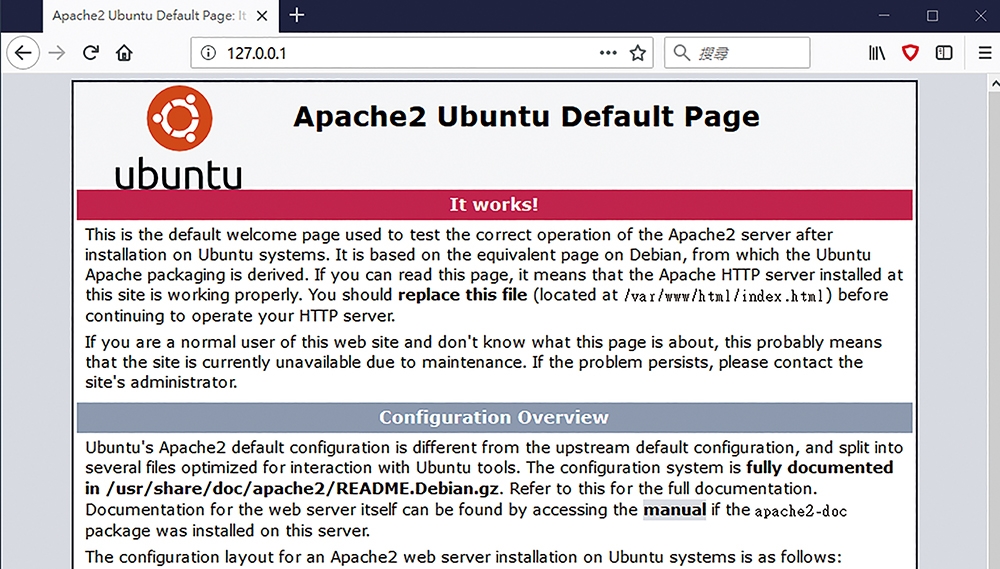
Task: Click /usr/share/doc/apache2/README.Debian.gz text
Action: (304, 489)
